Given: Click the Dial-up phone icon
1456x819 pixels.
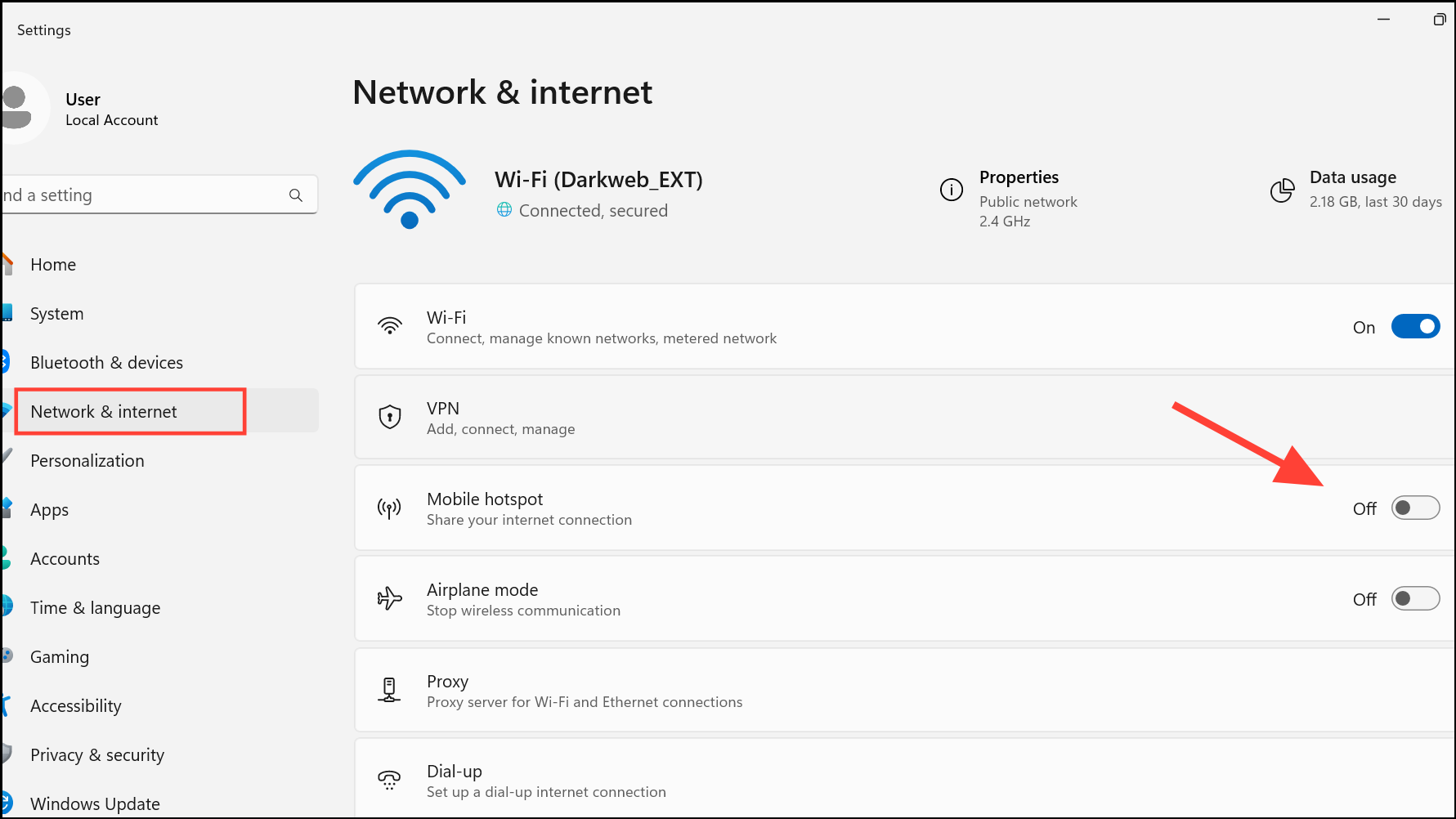Looking at the screenshot, I should (389, 781).
